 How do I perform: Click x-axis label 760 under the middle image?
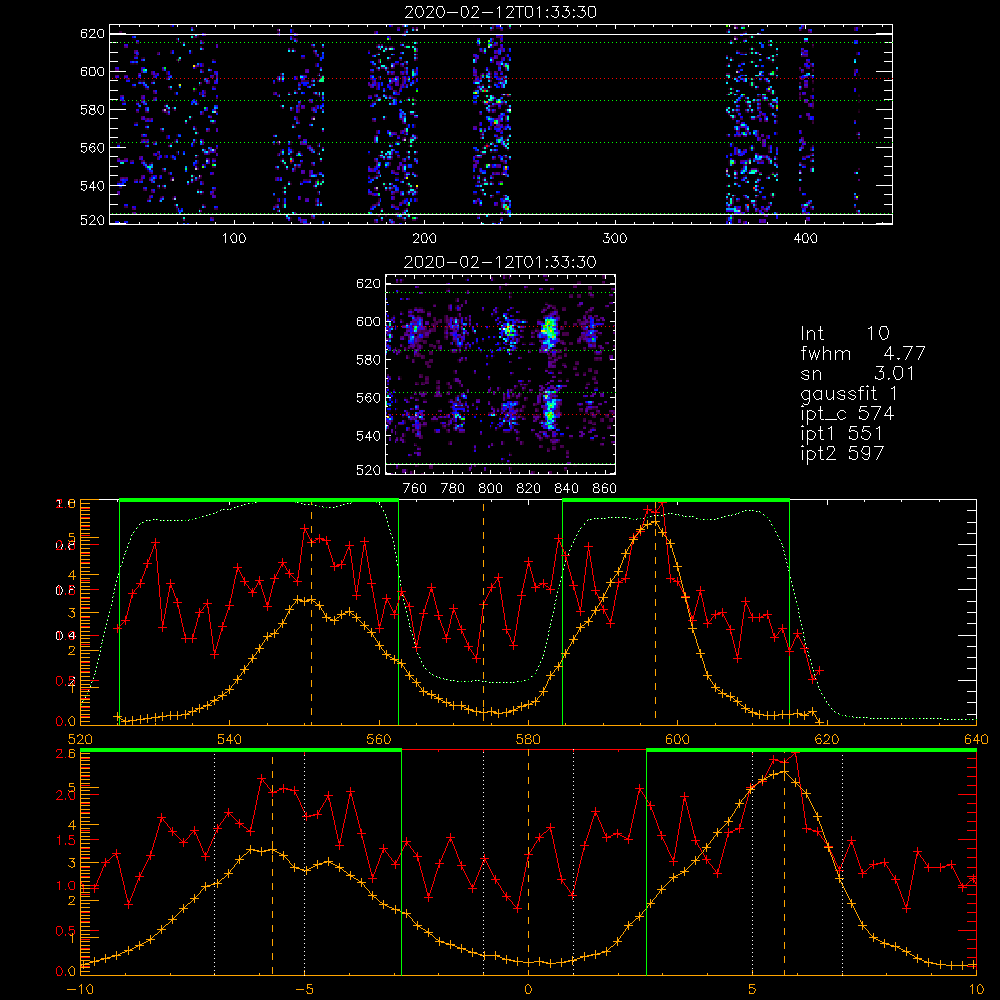[415, 489]
